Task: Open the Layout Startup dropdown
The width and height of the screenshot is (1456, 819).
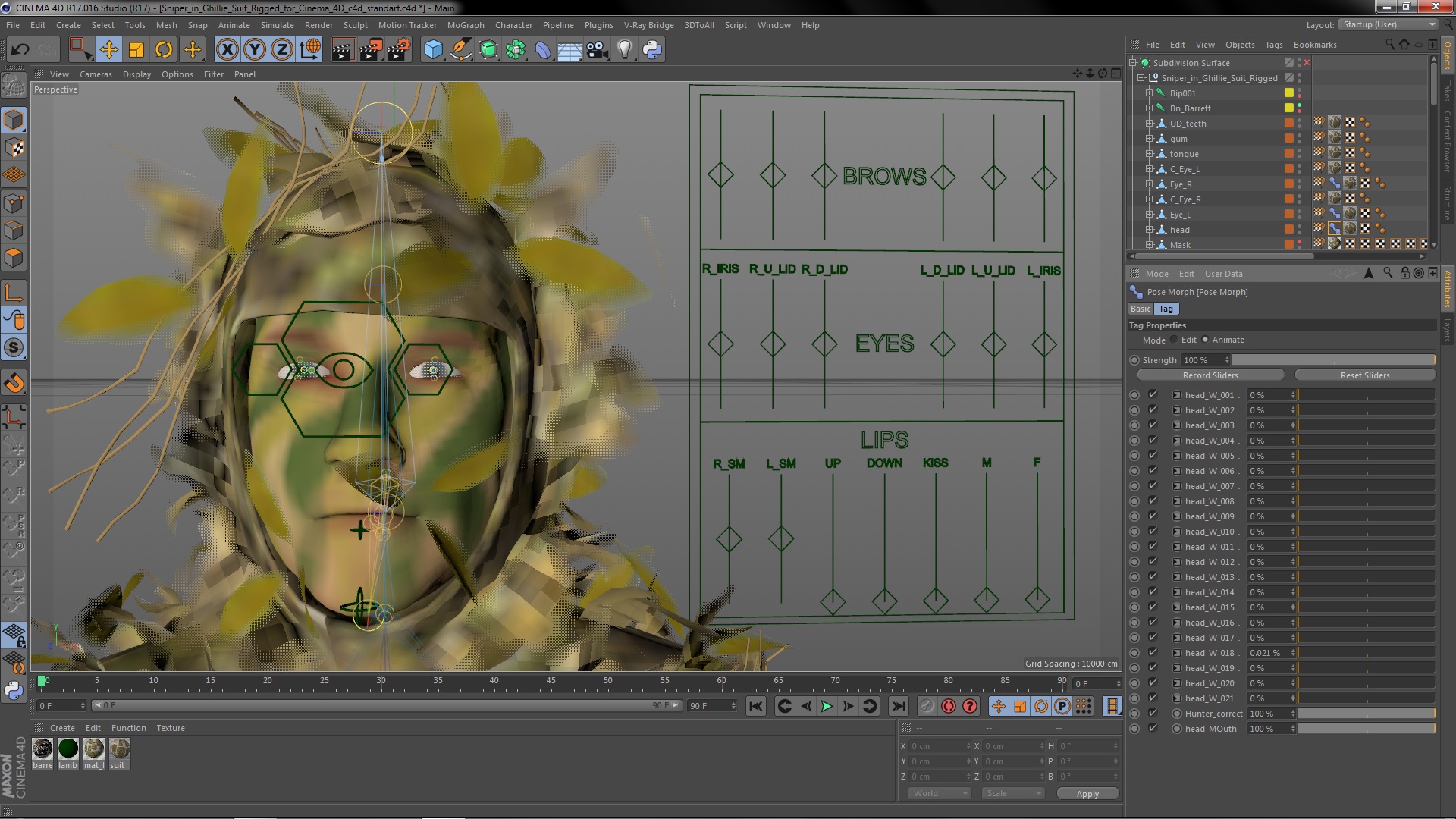Action: click(1388, 24)
